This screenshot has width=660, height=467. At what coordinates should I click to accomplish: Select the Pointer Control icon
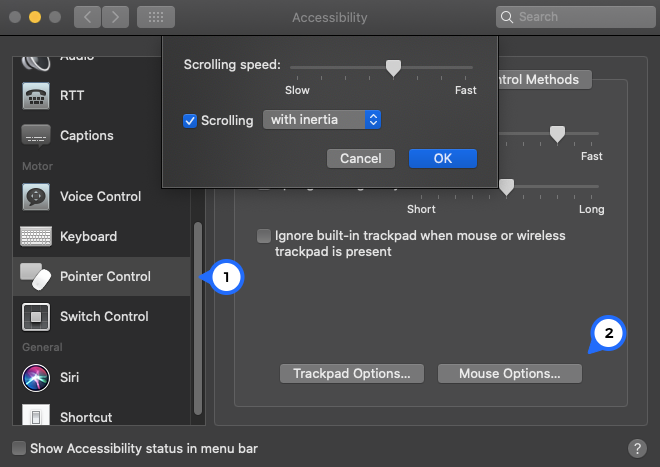(x=36, y=276)
